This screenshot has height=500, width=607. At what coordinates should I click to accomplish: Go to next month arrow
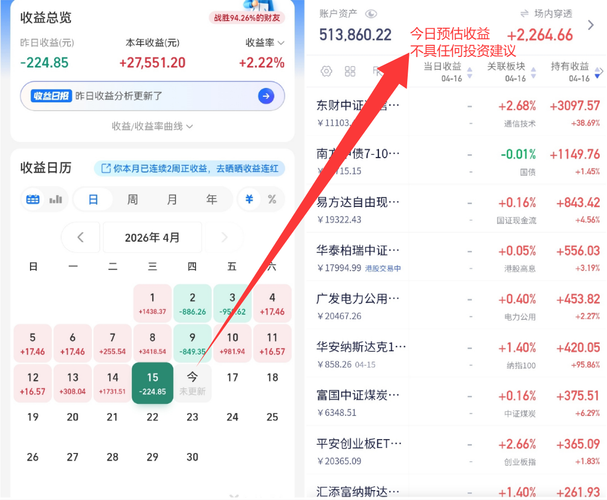[224, 237]
